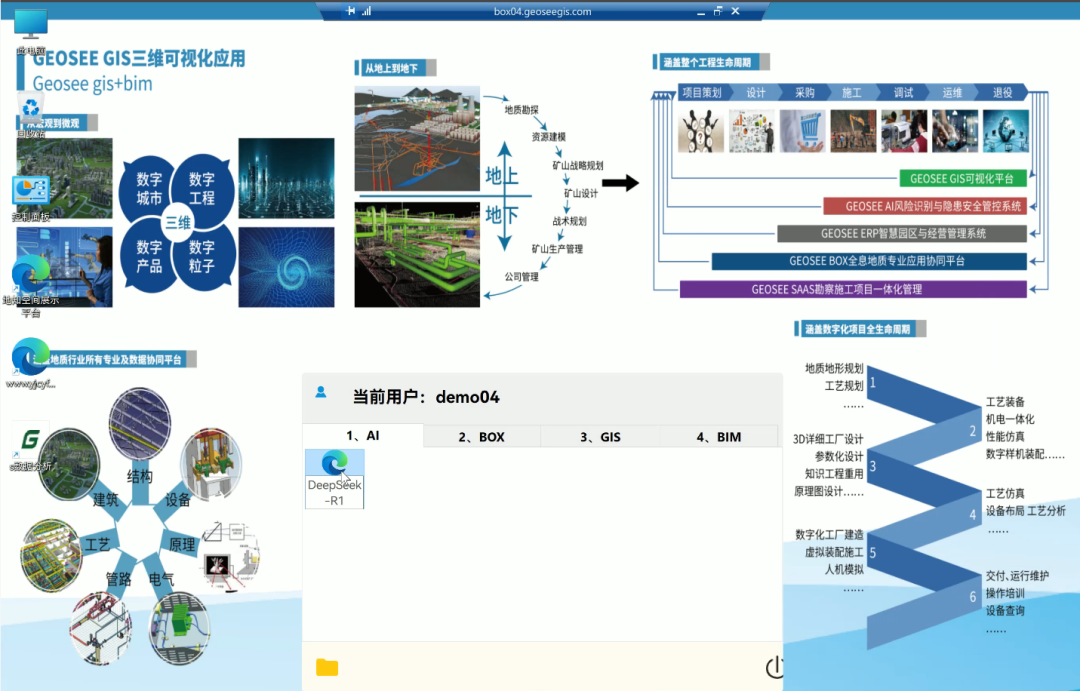Switch to the 3、GIS tab
The image size is (1080, 691).
point(600,437)
